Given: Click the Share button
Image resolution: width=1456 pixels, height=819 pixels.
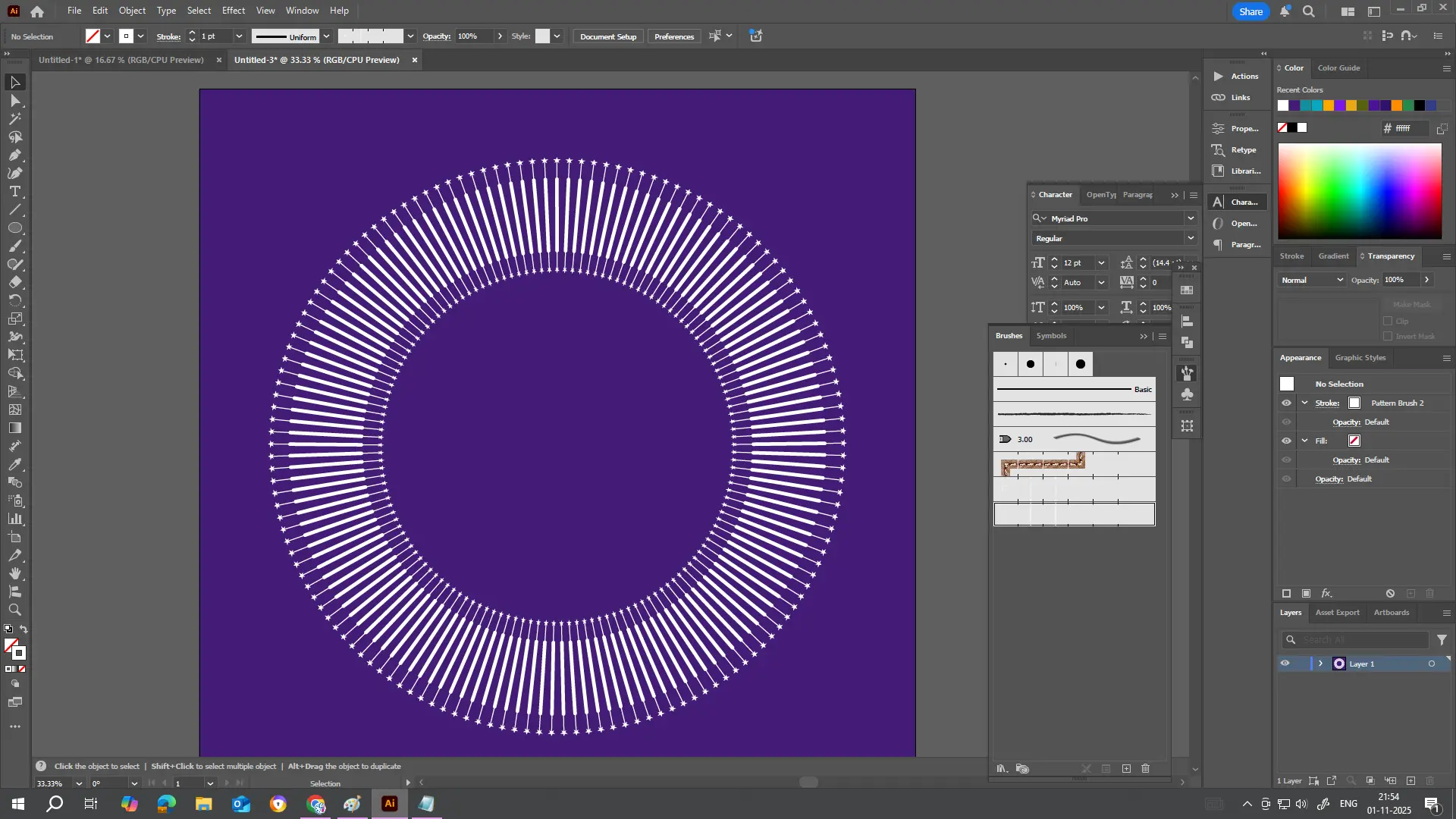Looking at the screenshot, I should (1250, 11).
